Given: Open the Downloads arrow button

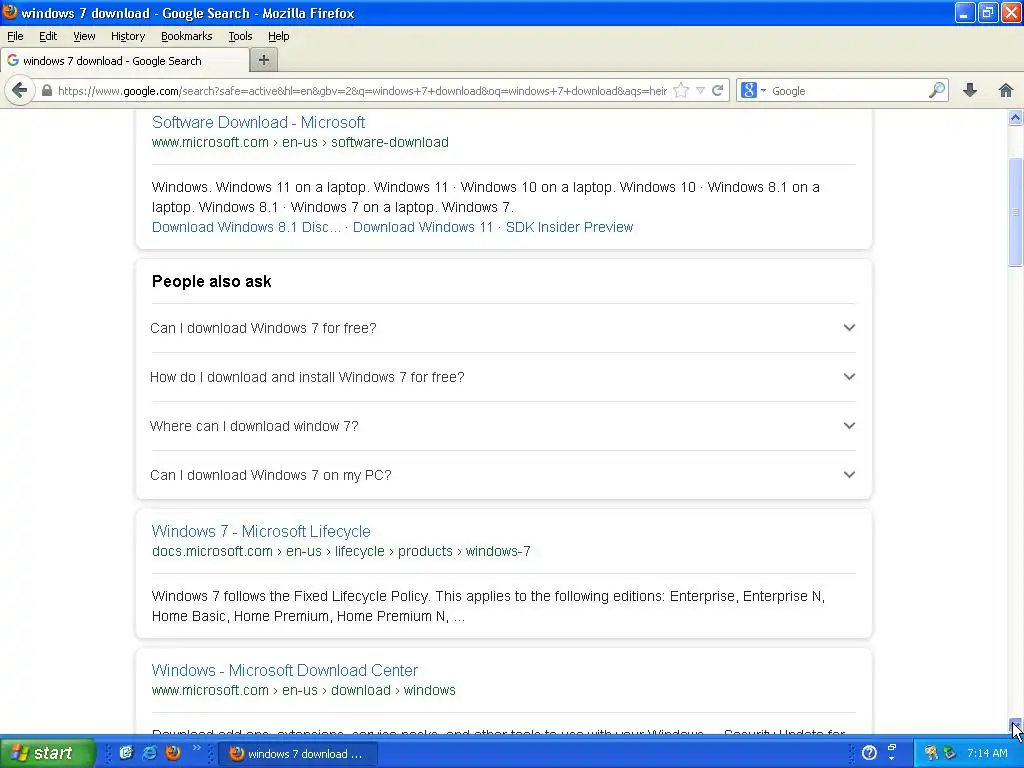Looking at the screenshot, I should (970, 90).
